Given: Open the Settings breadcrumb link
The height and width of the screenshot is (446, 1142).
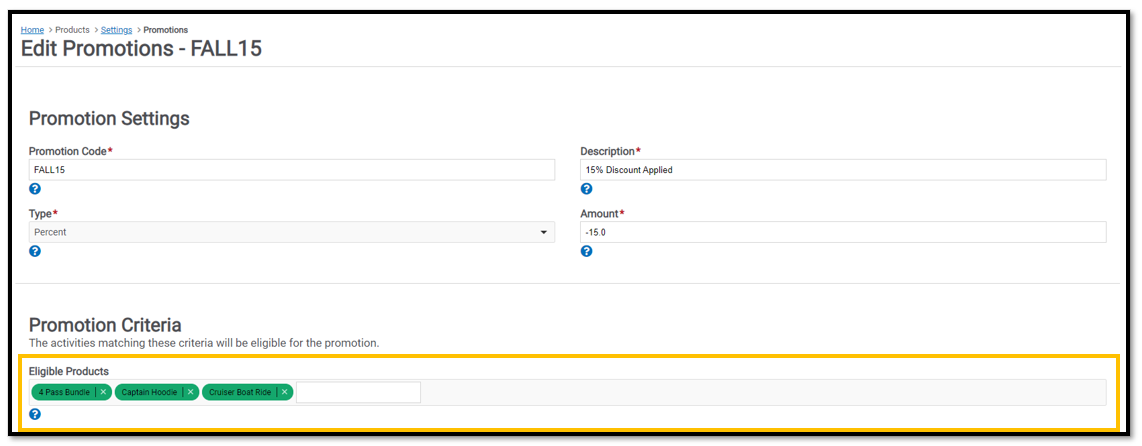Looking at the screenshot, I should pos(117,30).
